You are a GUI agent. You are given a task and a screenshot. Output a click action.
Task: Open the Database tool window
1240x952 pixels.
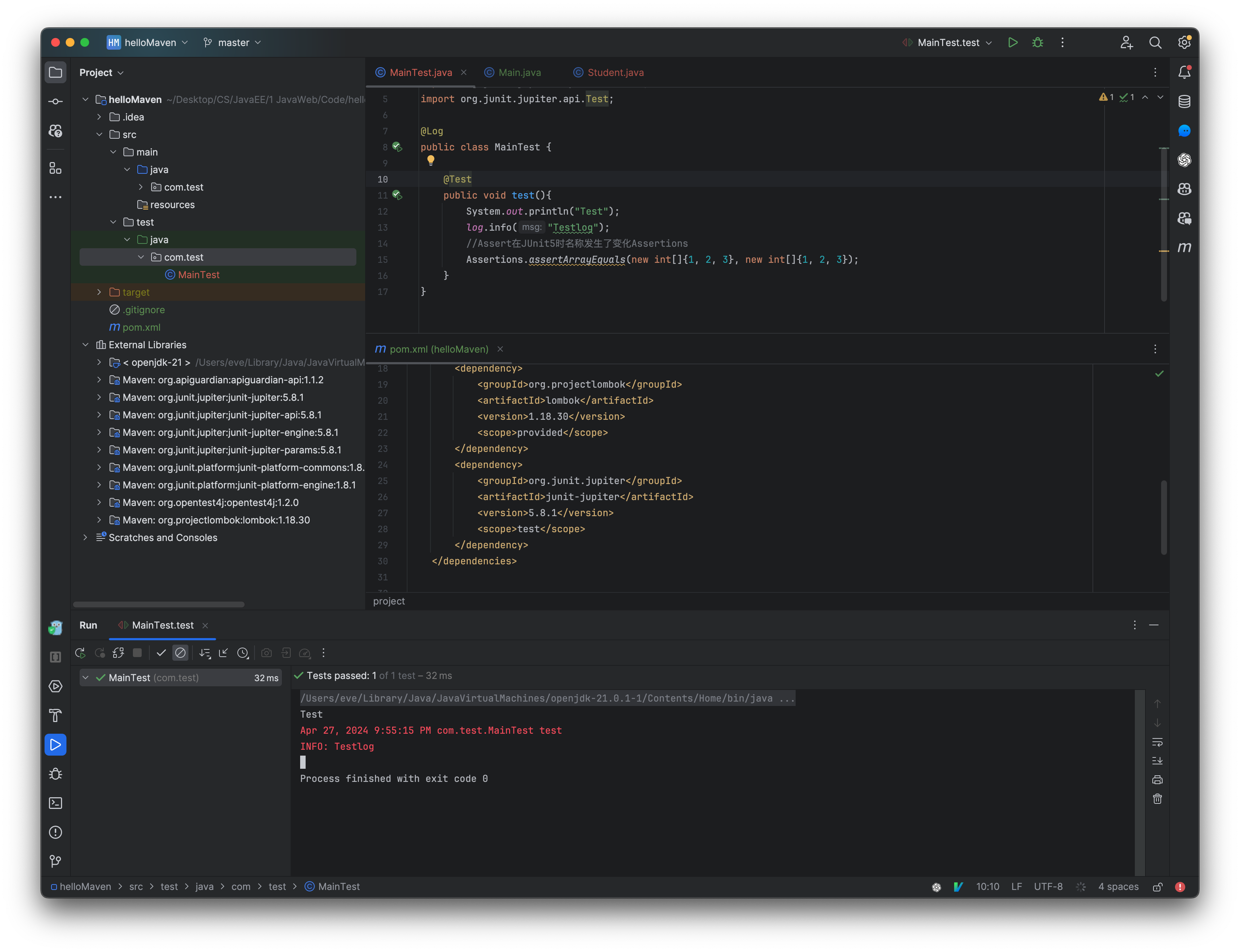pyautogui.click(x=1184, y=101)
